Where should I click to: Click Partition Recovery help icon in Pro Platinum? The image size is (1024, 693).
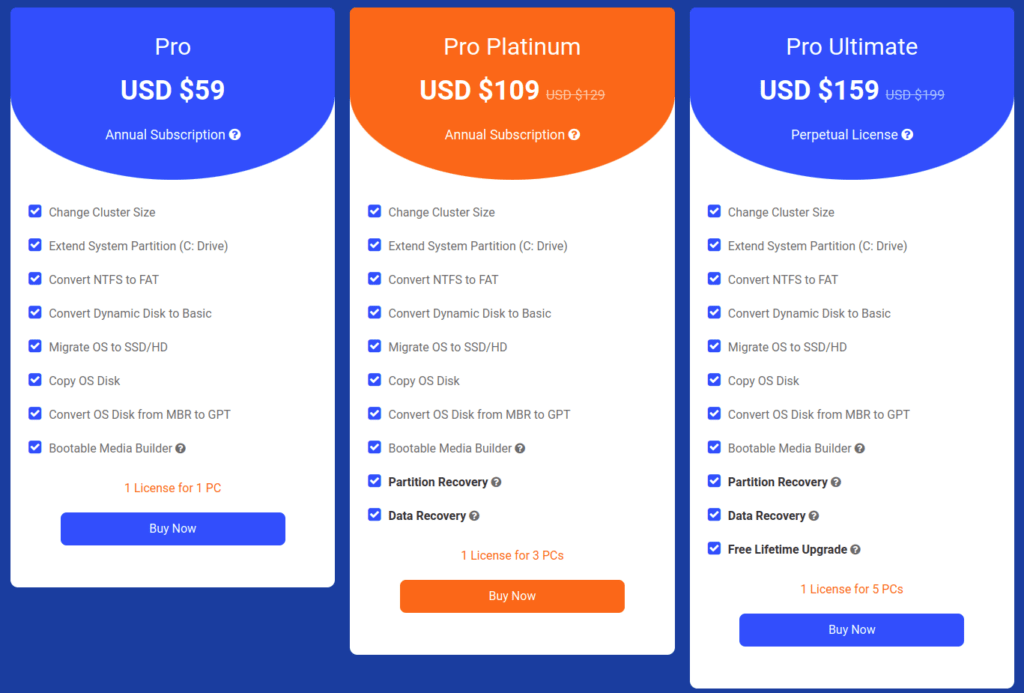[x=496, y=482]
